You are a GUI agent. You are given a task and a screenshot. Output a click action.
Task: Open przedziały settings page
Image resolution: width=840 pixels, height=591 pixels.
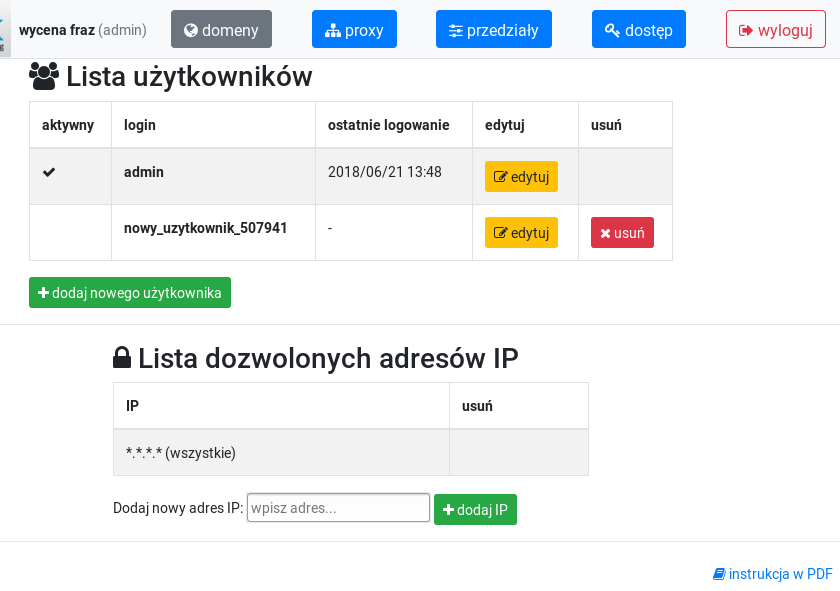point(494,30)
